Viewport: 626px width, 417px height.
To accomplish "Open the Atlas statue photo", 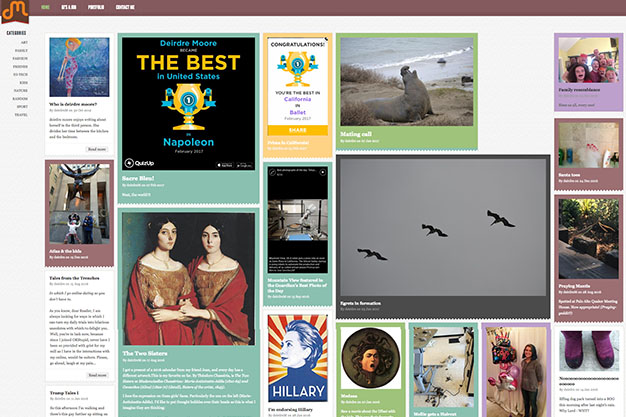I will 79,204.
